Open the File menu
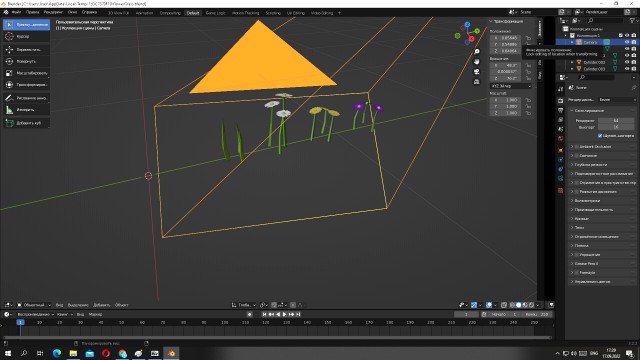The height and width of the screenshot is (360, 640). tap(16, 12)
